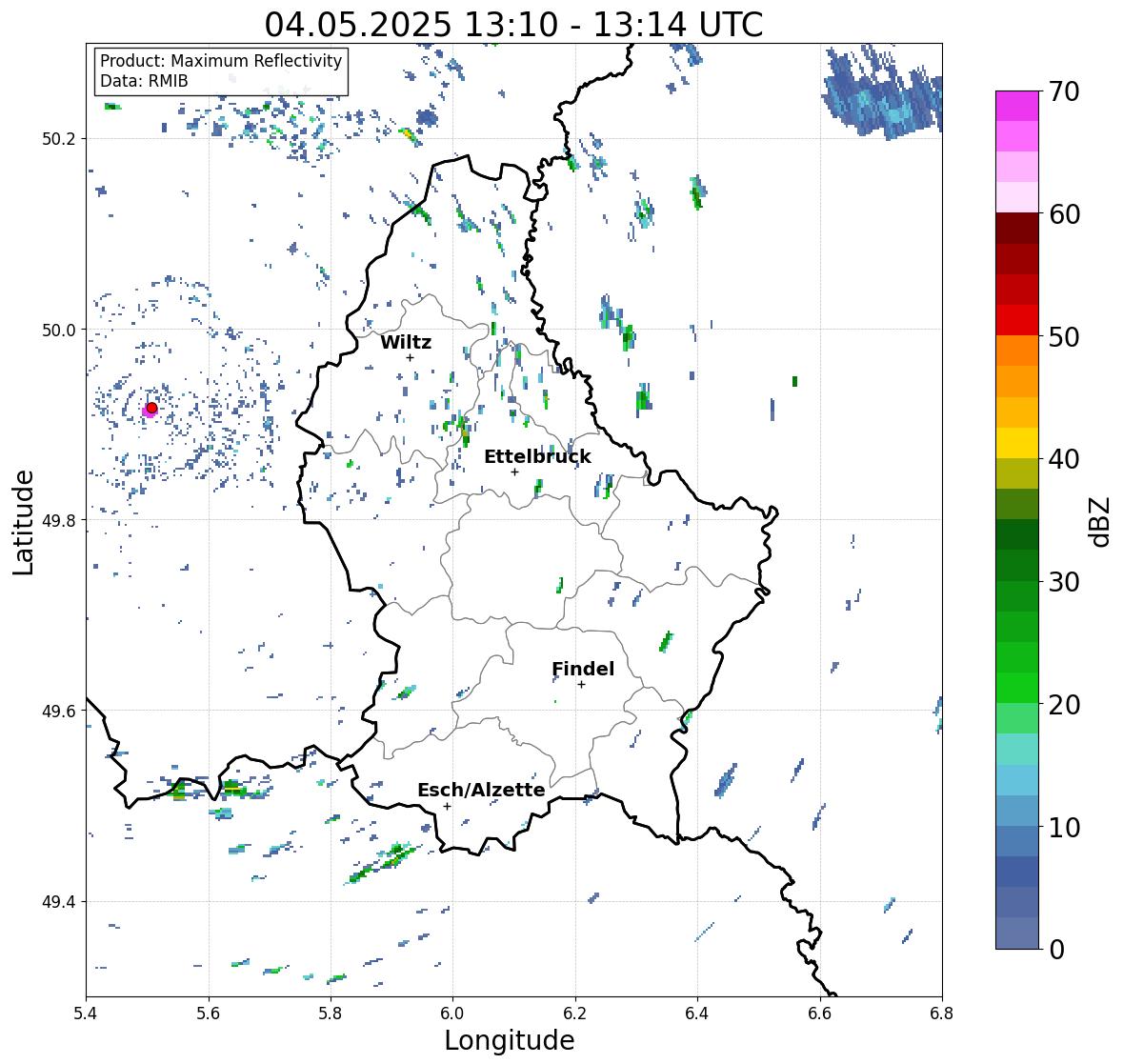Image resolution: width=1123 pixels, height=1064 pixels.
Task: Click the 5.8 longitude tick label
Action: (x=331, y=1013)
